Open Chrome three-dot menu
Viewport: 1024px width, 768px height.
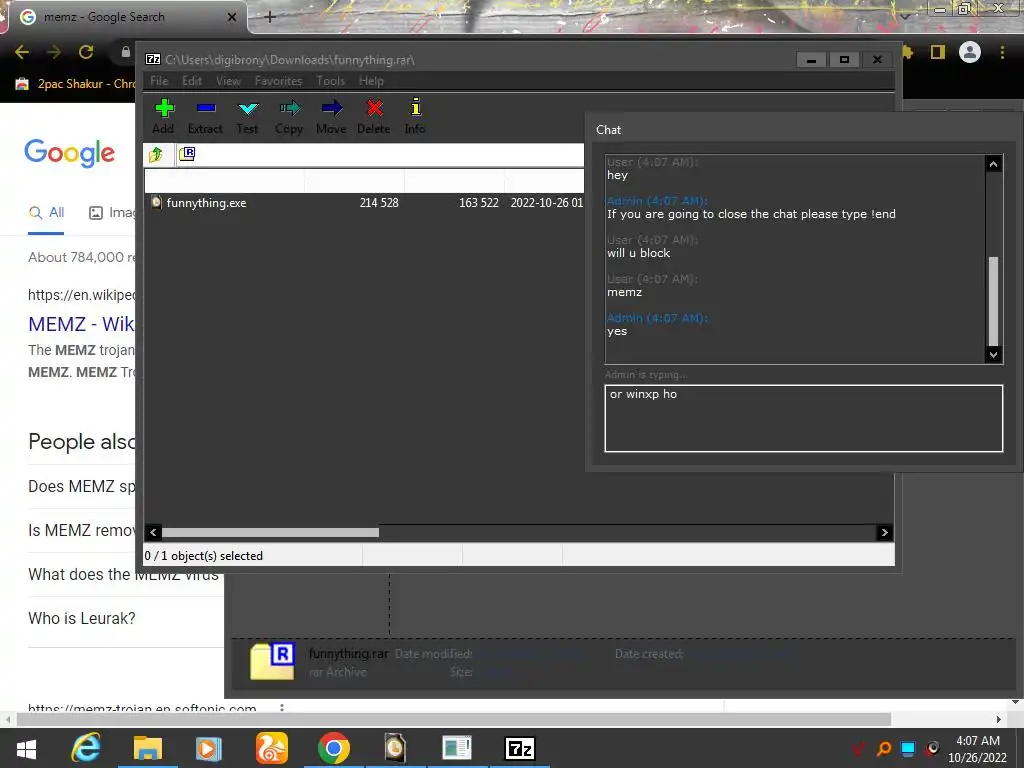1002,52
